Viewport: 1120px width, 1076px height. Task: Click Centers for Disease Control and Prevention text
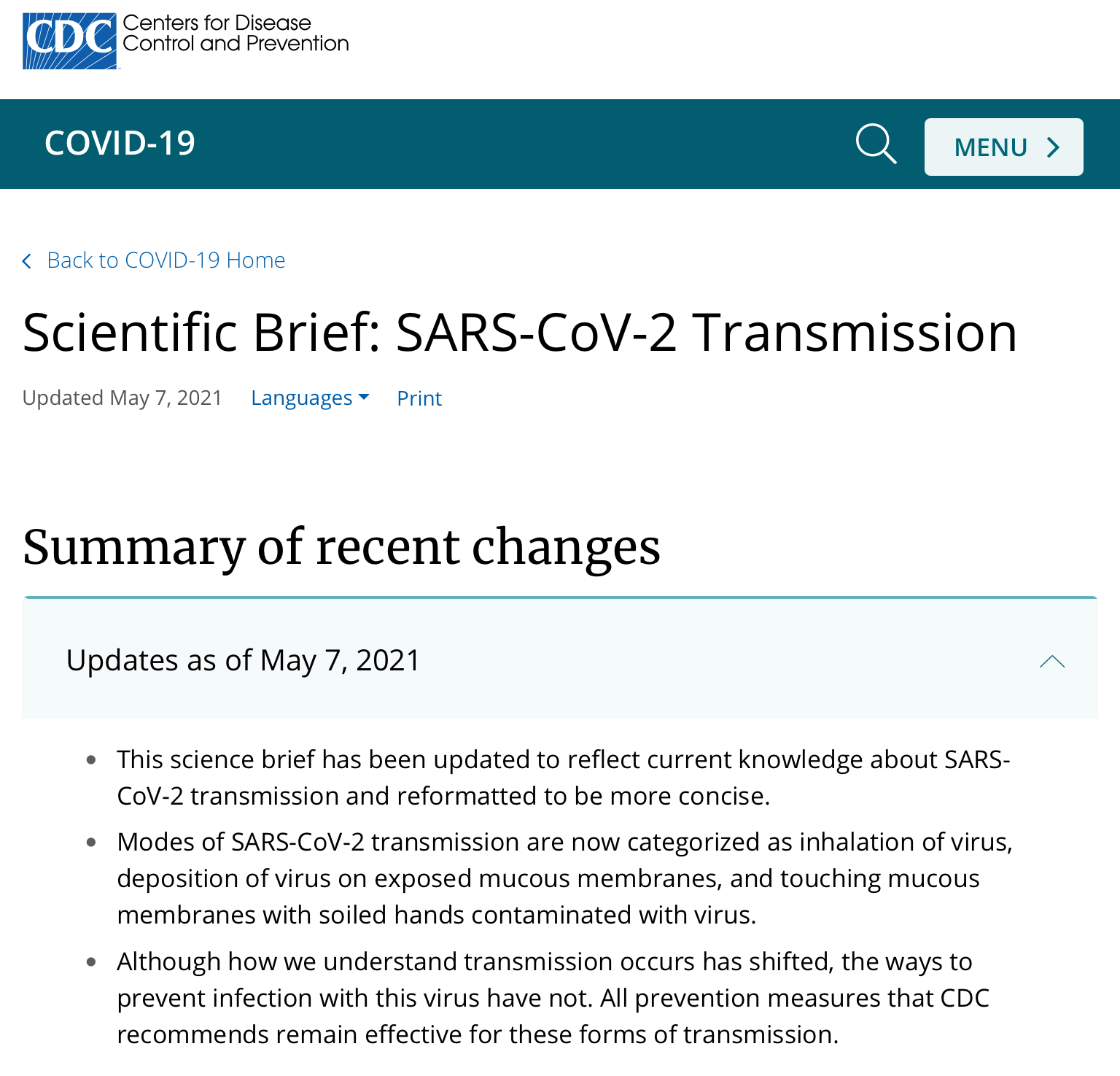click(235, 34)
